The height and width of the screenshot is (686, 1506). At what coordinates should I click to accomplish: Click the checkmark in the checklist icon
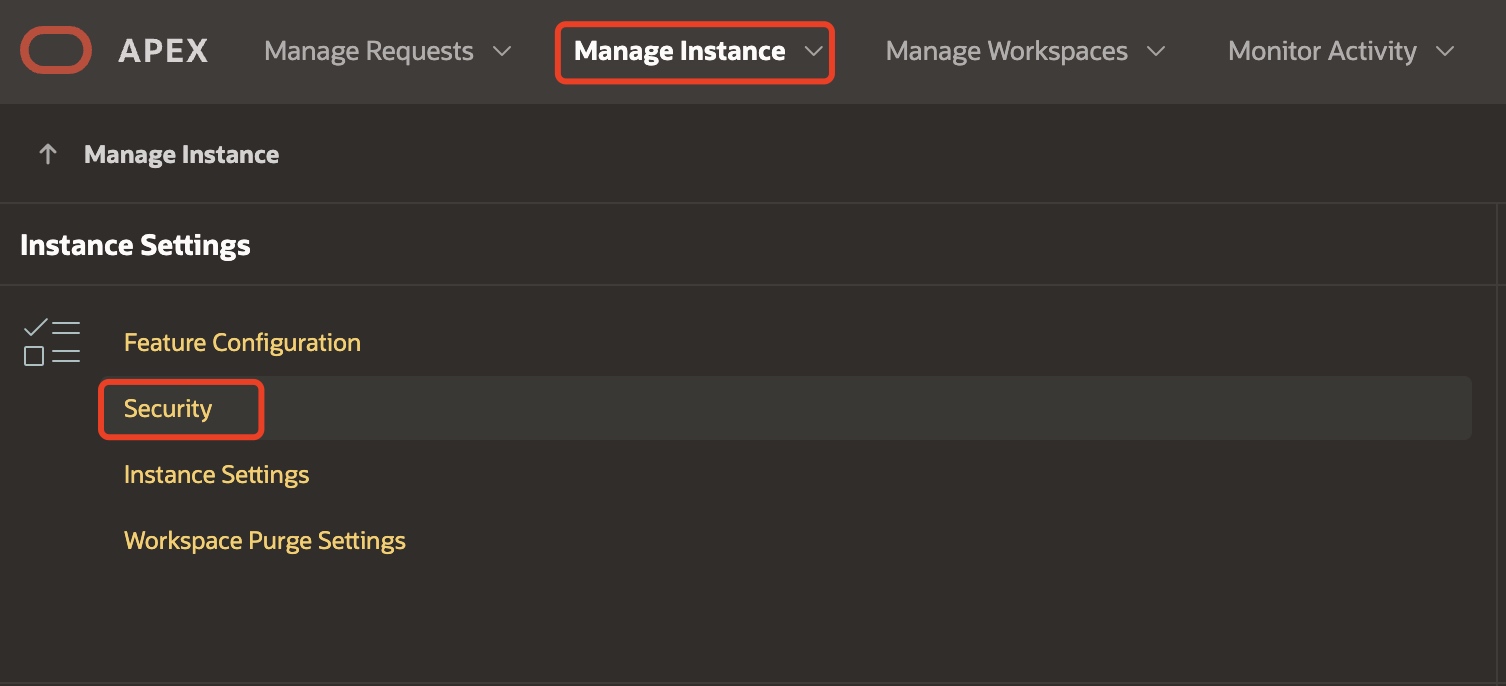point(34,327)
